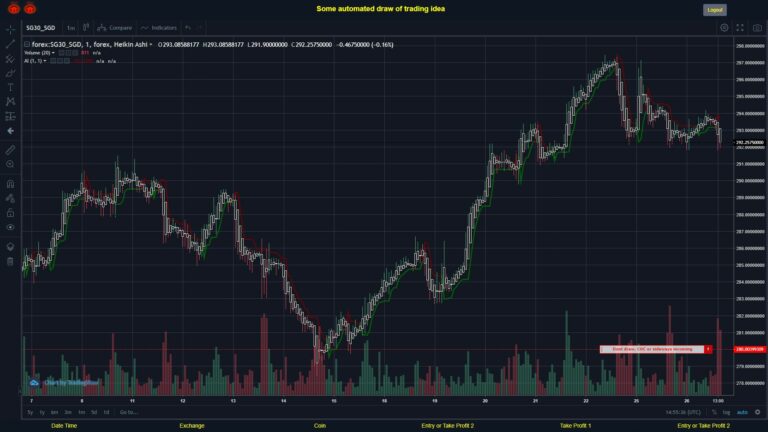Toggle log scale mode
The width and height of the screenshot is (768, 432).
(x=726, y=412)
